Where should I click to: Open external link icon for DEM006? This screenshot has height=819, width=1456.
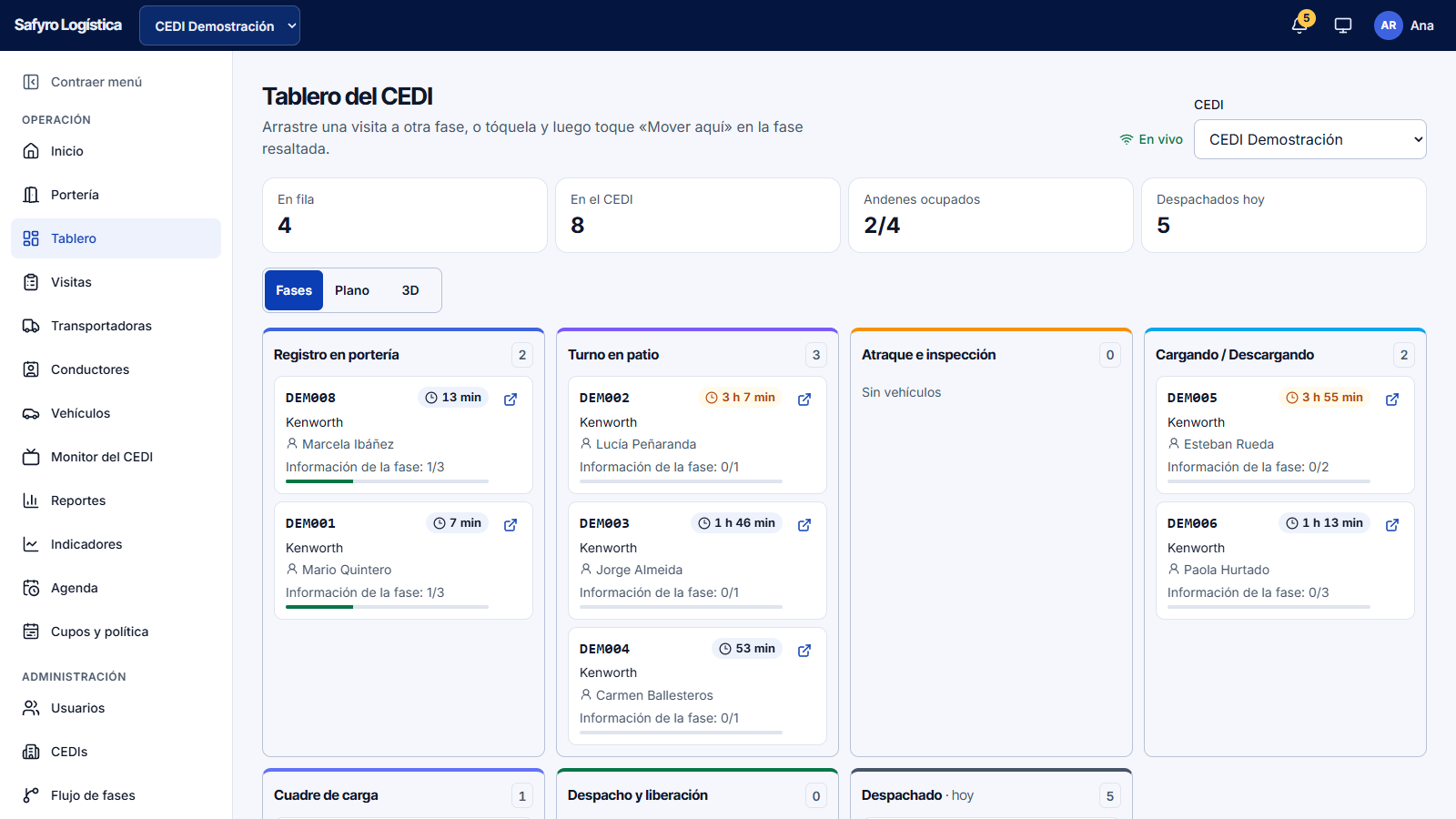pos(1392,525)
